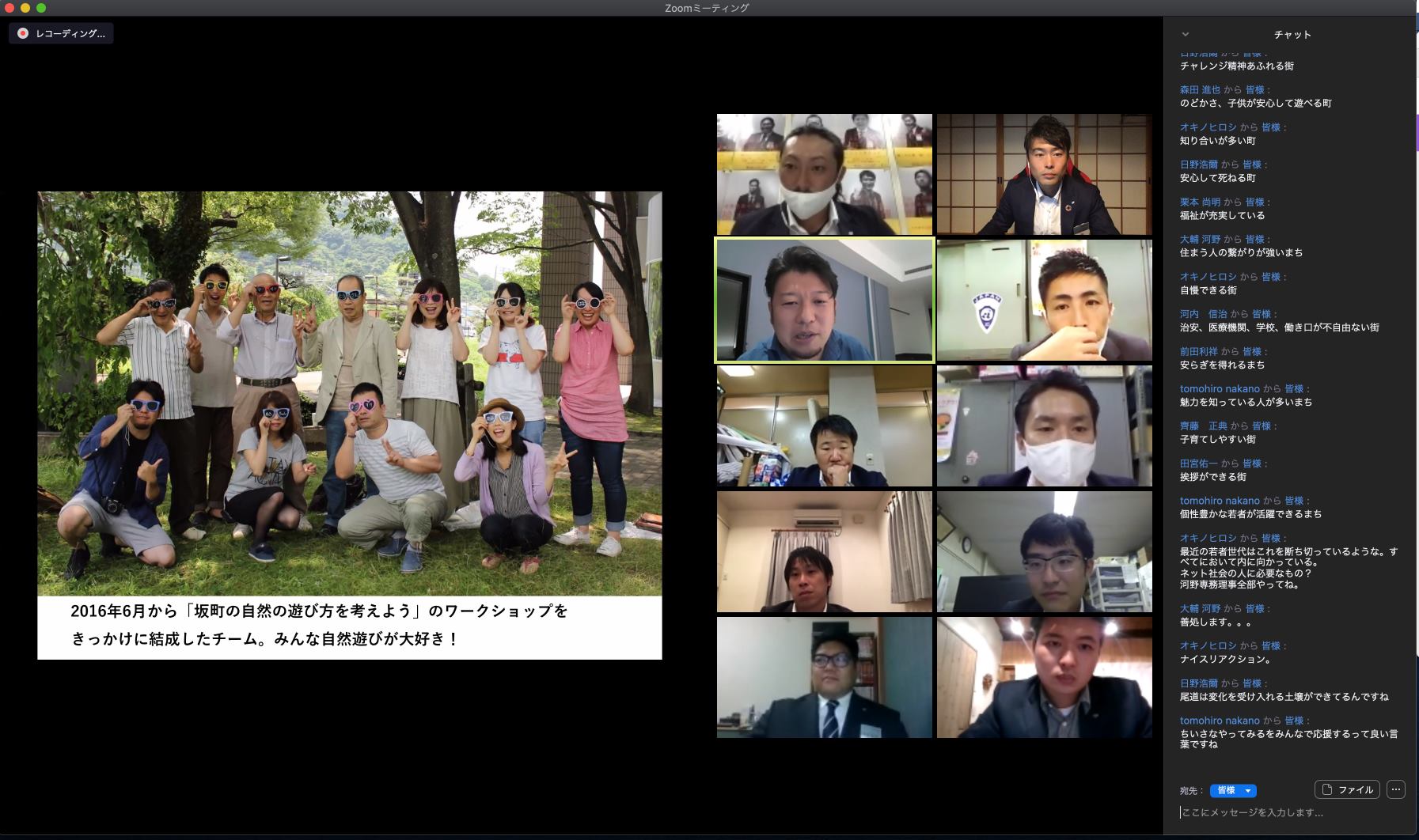1419x840 pixels.
Task: Enter full screen with the green window button
Action: click(41, 8)
